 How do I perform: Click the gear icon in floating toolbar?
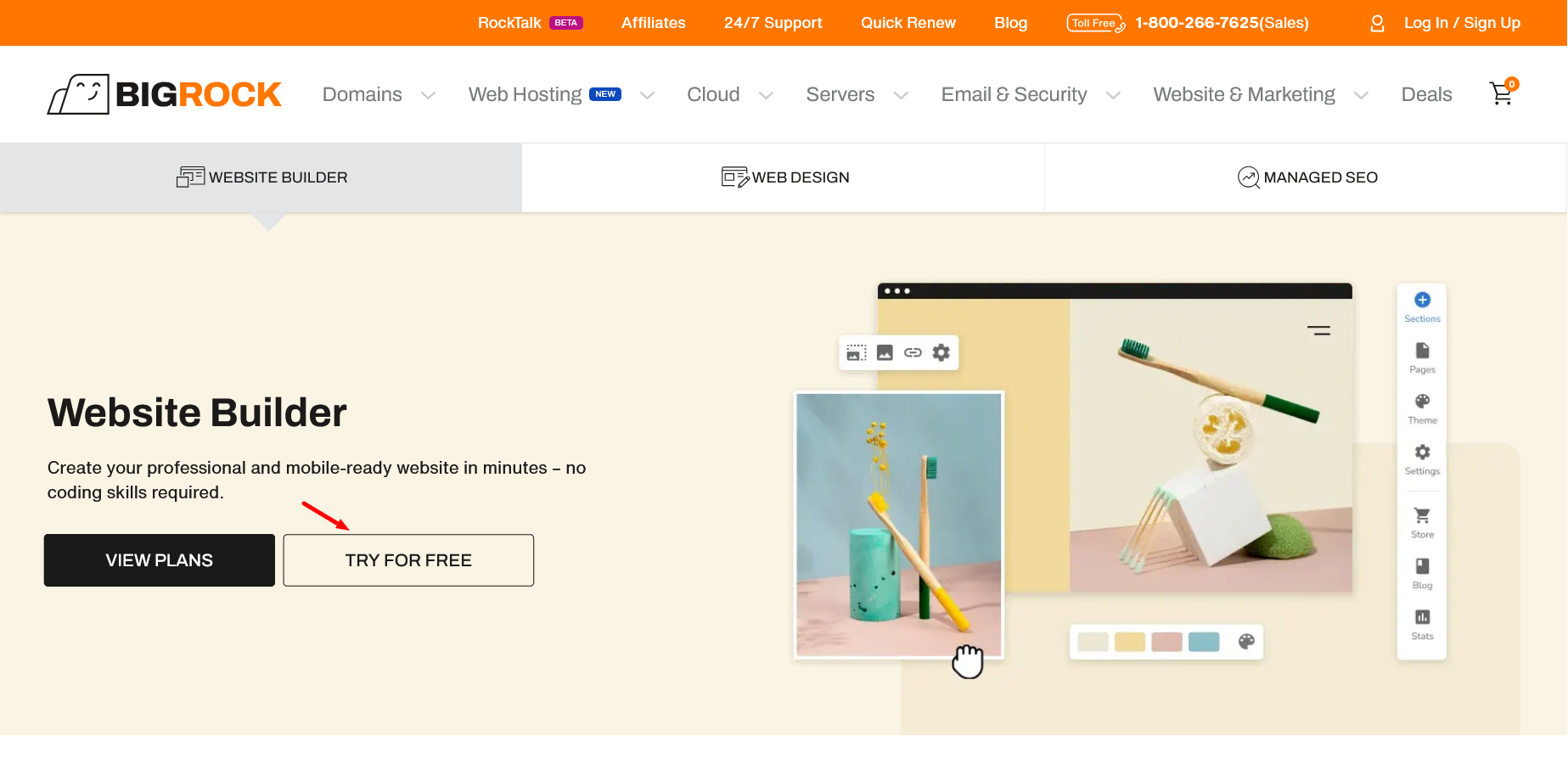(x=941, y=352)
